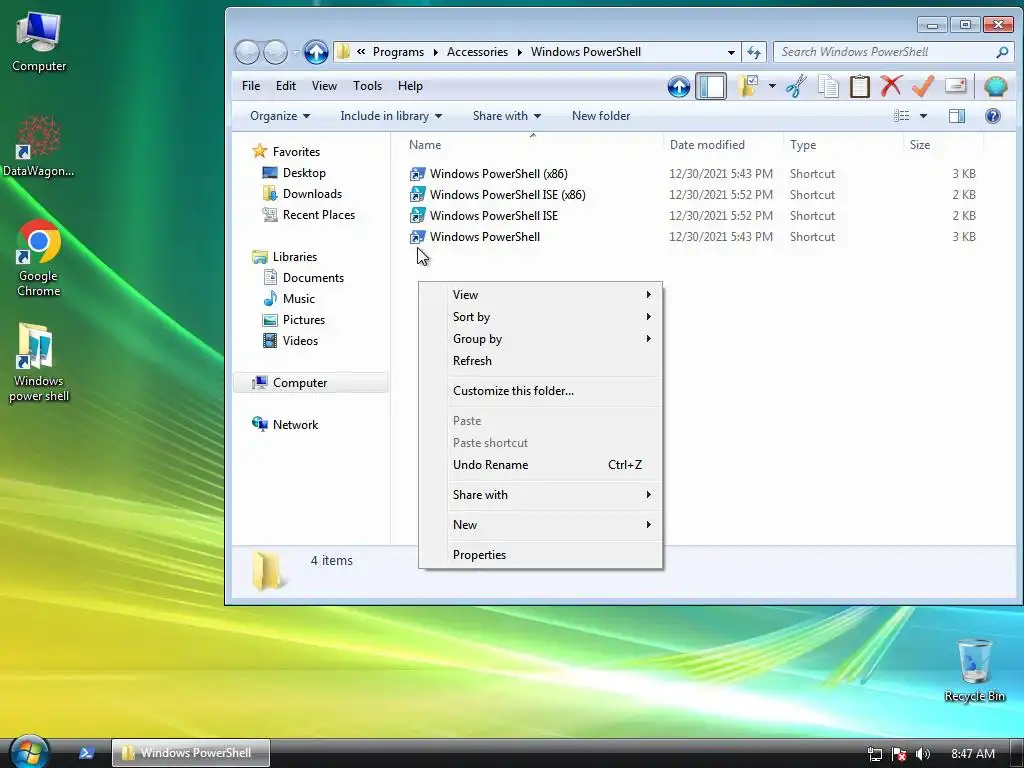Open Classic Shell settings via the shell icon
The image size is (1024, 768).
[x=995, y=86]
